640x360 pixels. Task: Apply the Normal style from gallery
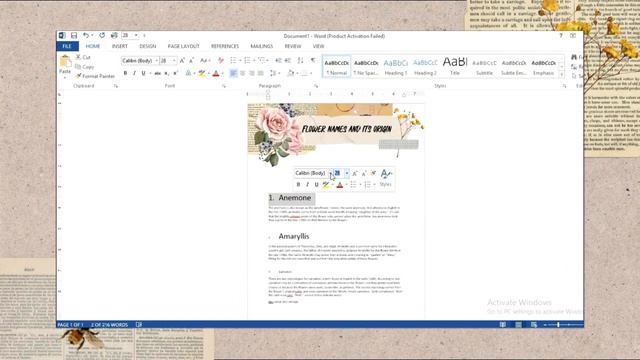(337, 67)
